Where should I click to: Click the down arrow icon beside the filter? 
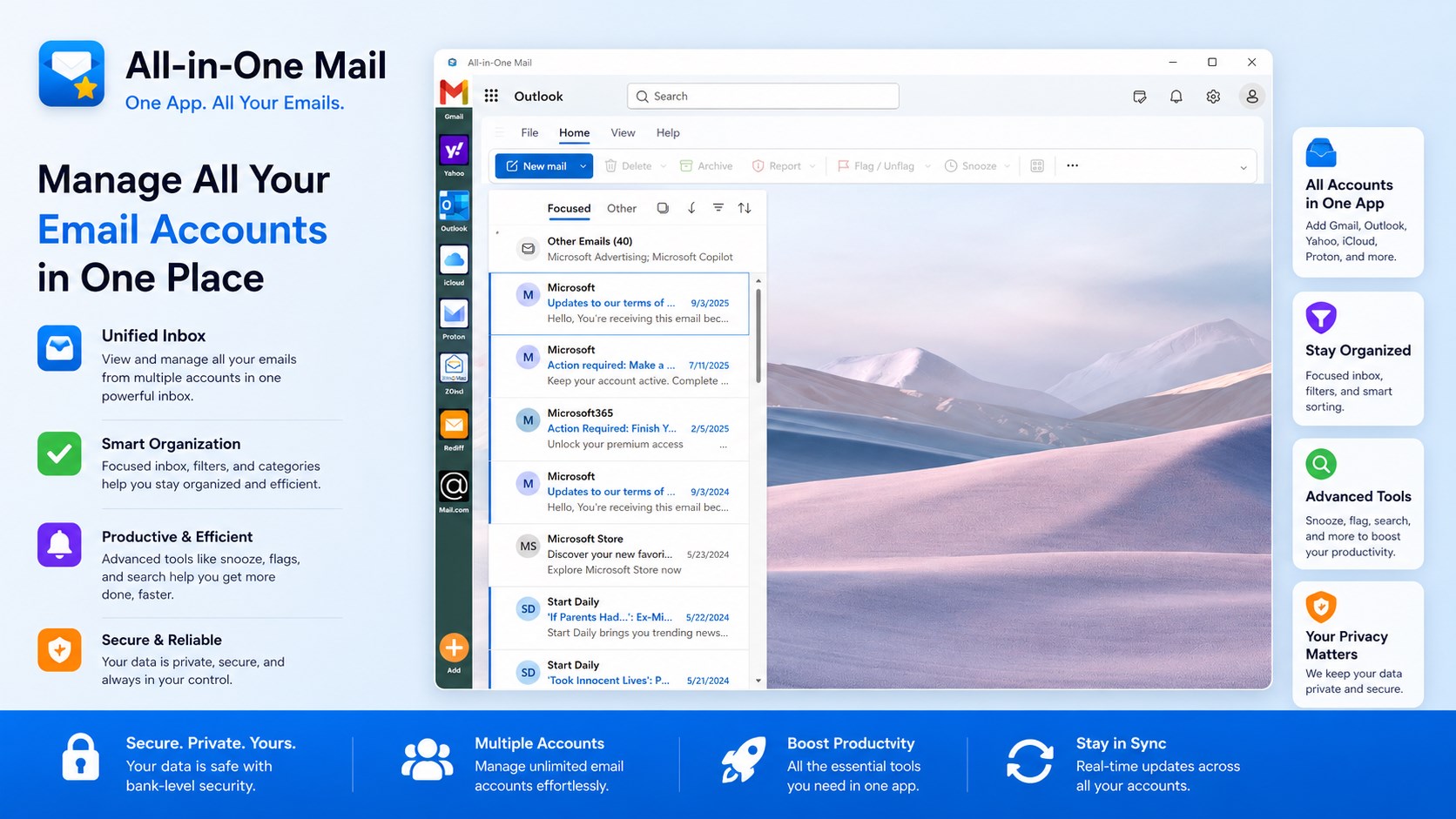[x=691, y=208]
